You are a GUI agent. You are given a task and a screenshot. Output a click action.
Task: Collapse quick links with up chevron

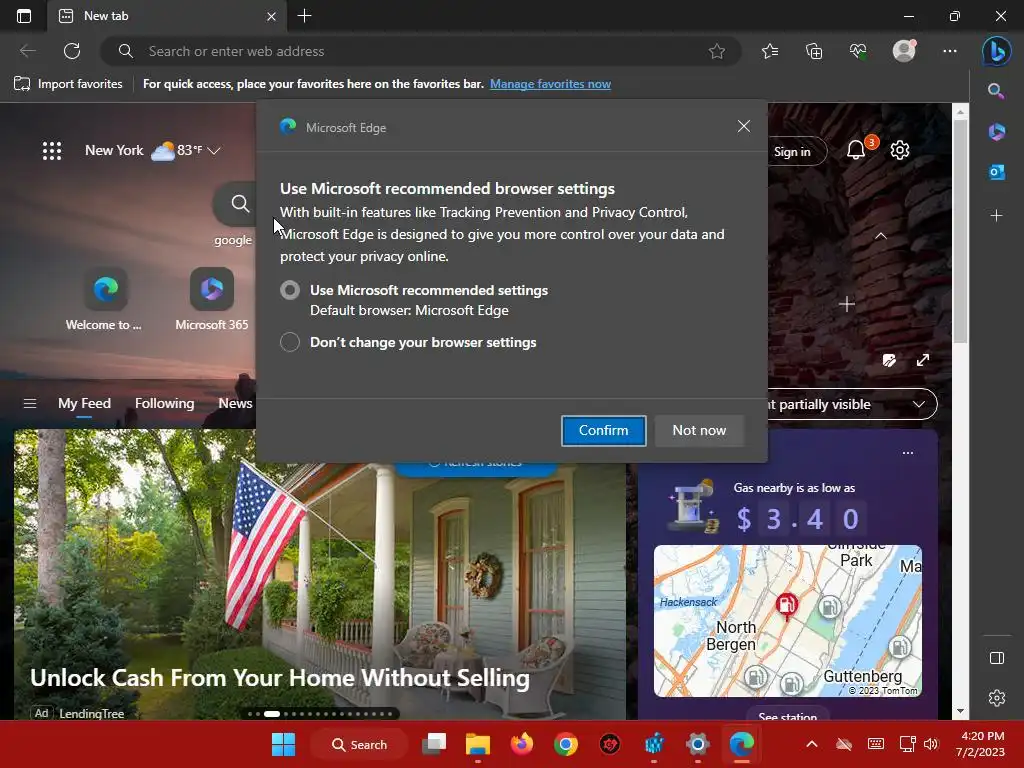(x=880, y=236)
